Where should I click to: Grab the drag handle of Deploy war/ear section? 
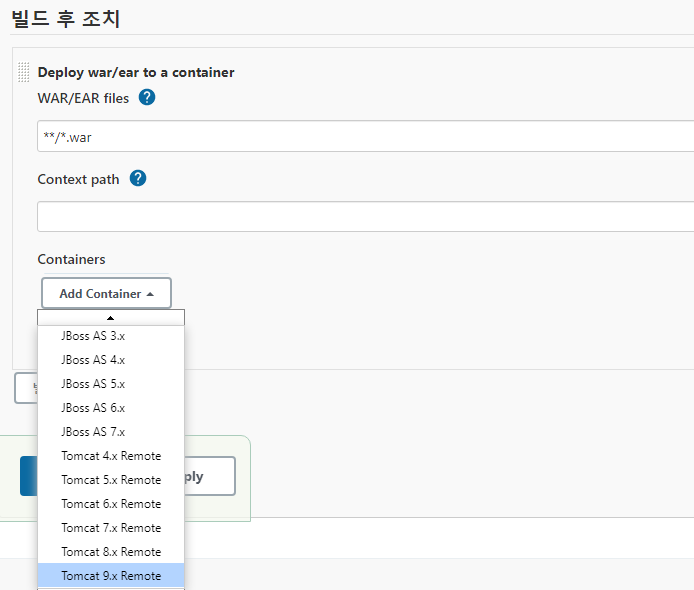(x=23, y=72)
